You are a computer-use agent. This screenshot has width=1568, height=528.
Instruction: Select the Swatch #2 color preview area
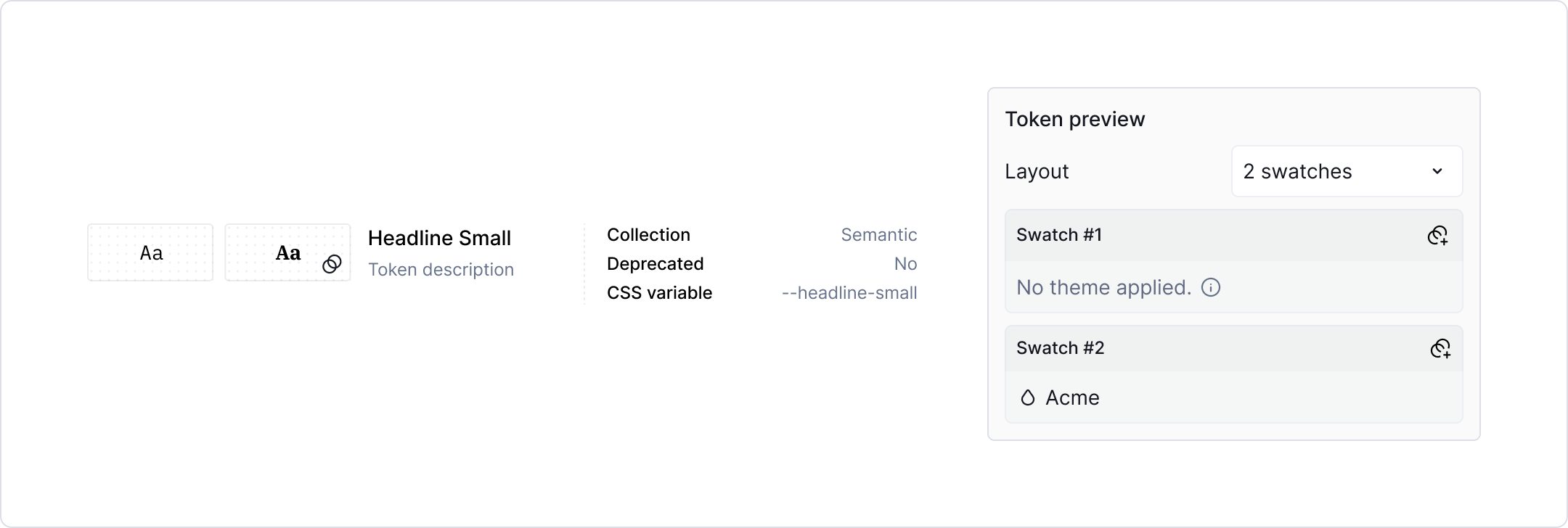(x=1234, y=397)
